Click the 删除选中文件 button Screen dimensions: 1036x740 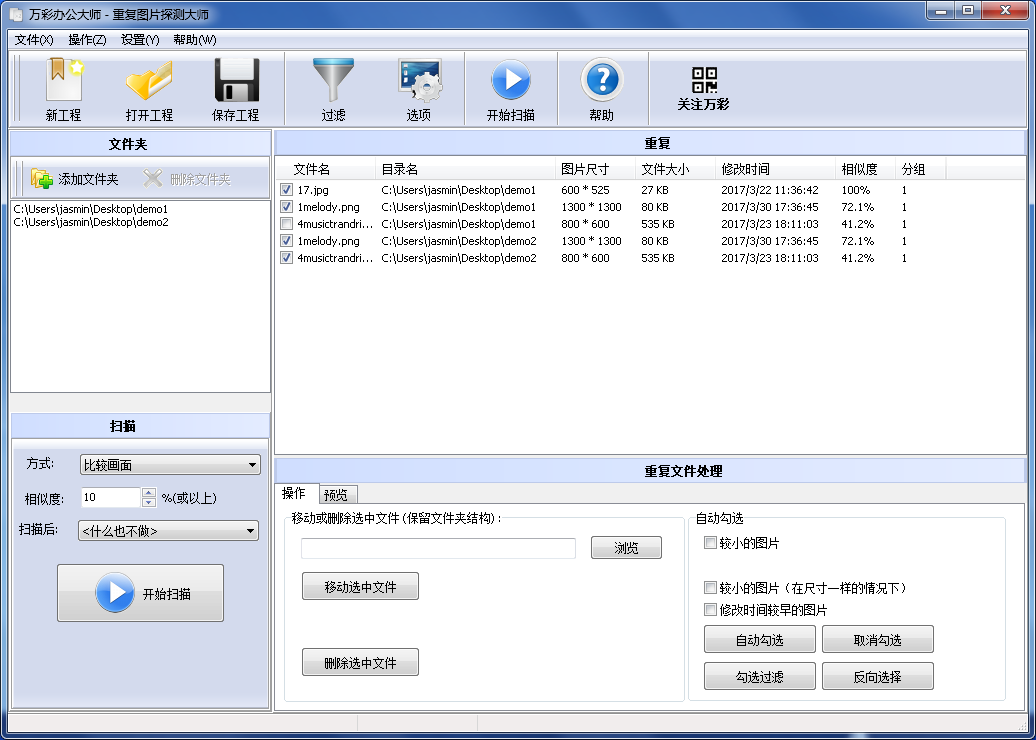click(360, 662)
